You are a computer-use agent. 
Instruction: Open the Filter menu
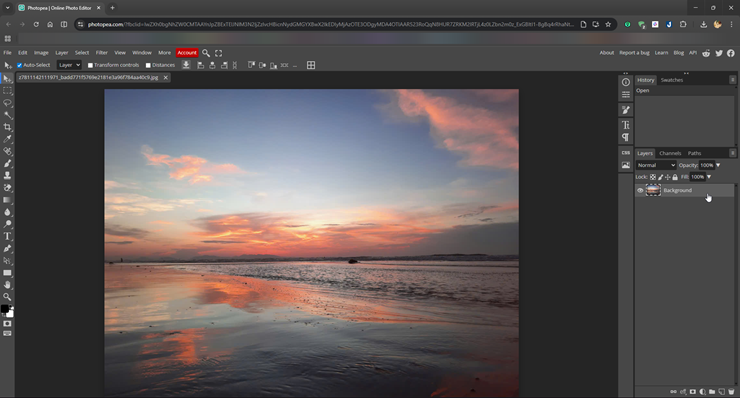(x=102, y=53)
